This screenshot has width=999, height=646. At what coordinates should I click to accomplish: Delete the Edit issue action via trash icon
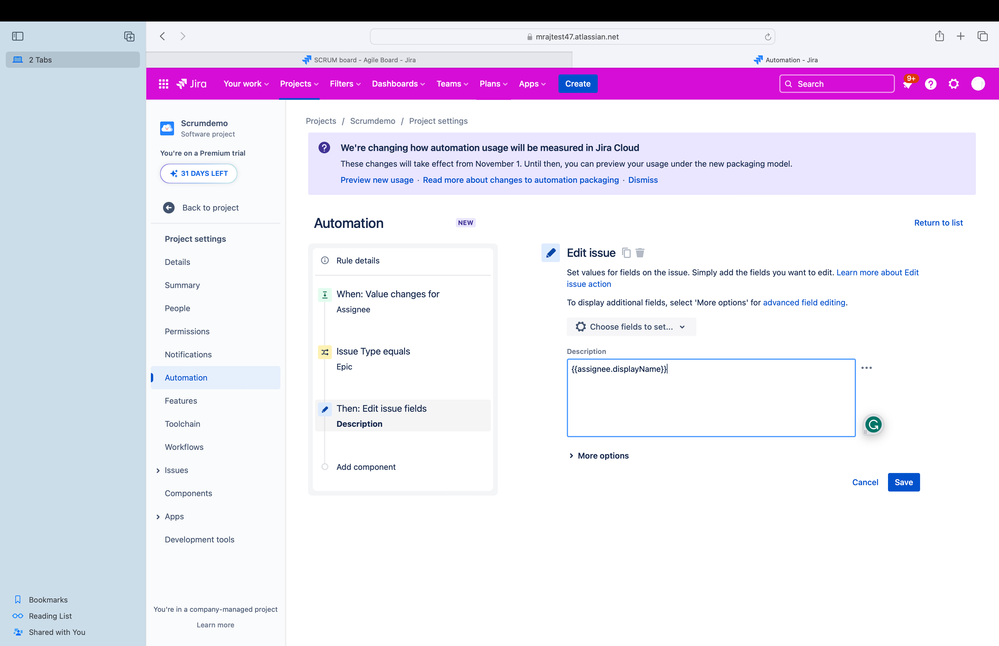[x=641, y=252]
